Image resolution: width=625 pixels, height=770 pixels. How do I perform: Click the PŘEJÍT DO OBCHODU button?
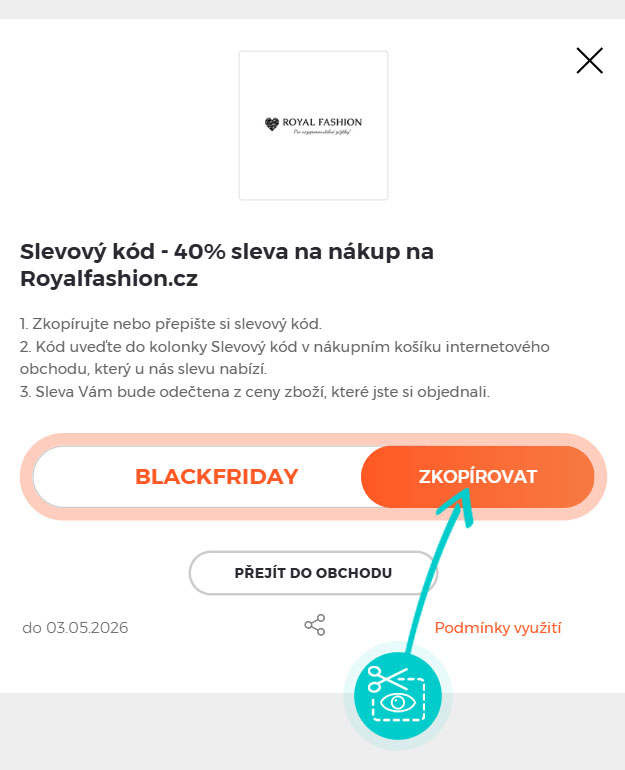pyautogui.click(x=313, y=573)
